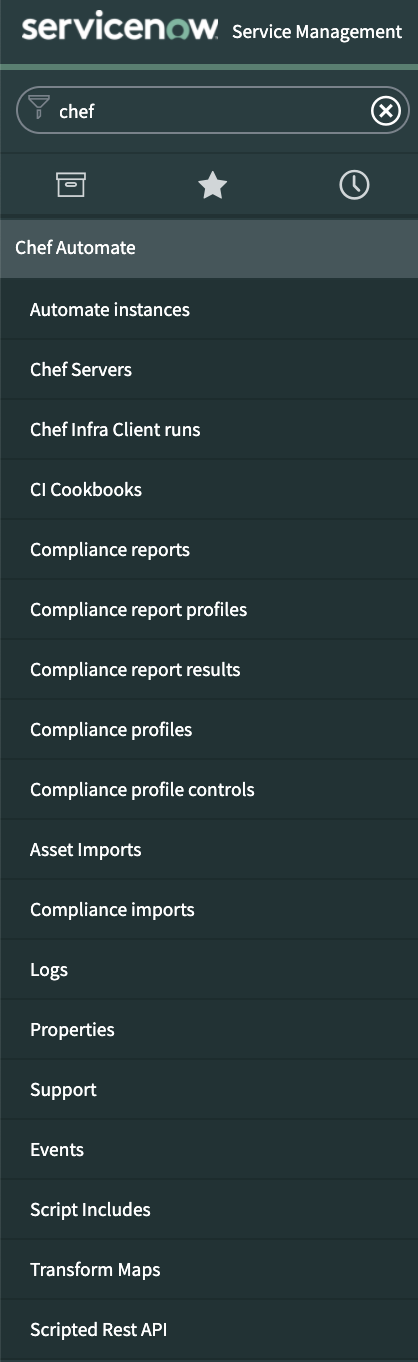Viewport: 418px width, 1362px height.
Task: Open the History clock tab
Action: click(354, 185)
